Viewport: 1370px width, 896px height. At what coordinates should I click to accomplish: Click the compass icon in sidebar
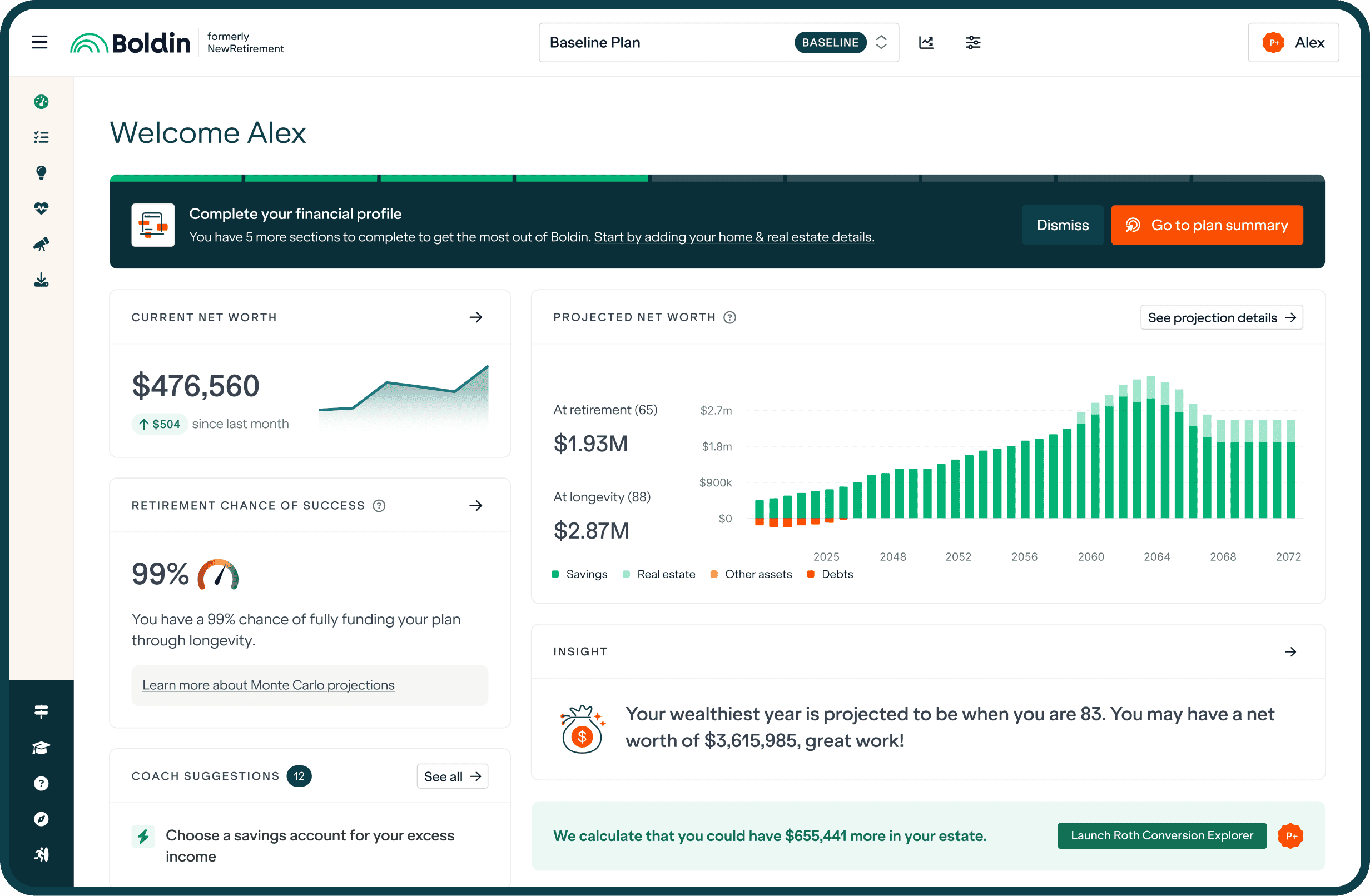[x=41, y=819]
